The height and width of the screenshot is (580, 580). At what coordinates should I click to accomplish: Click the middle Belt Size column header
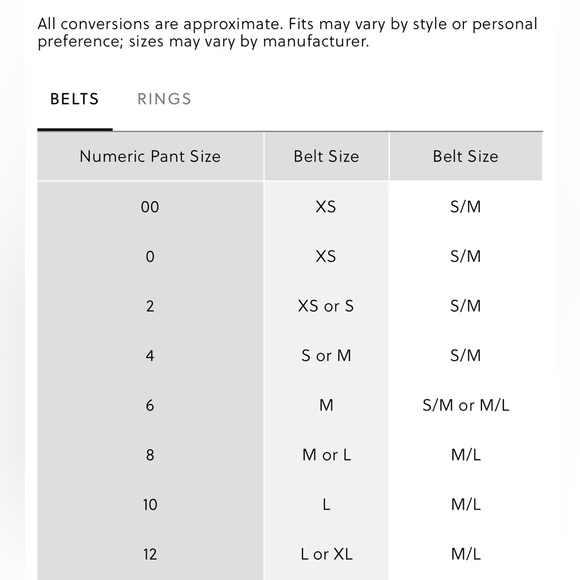coord(326,156)
